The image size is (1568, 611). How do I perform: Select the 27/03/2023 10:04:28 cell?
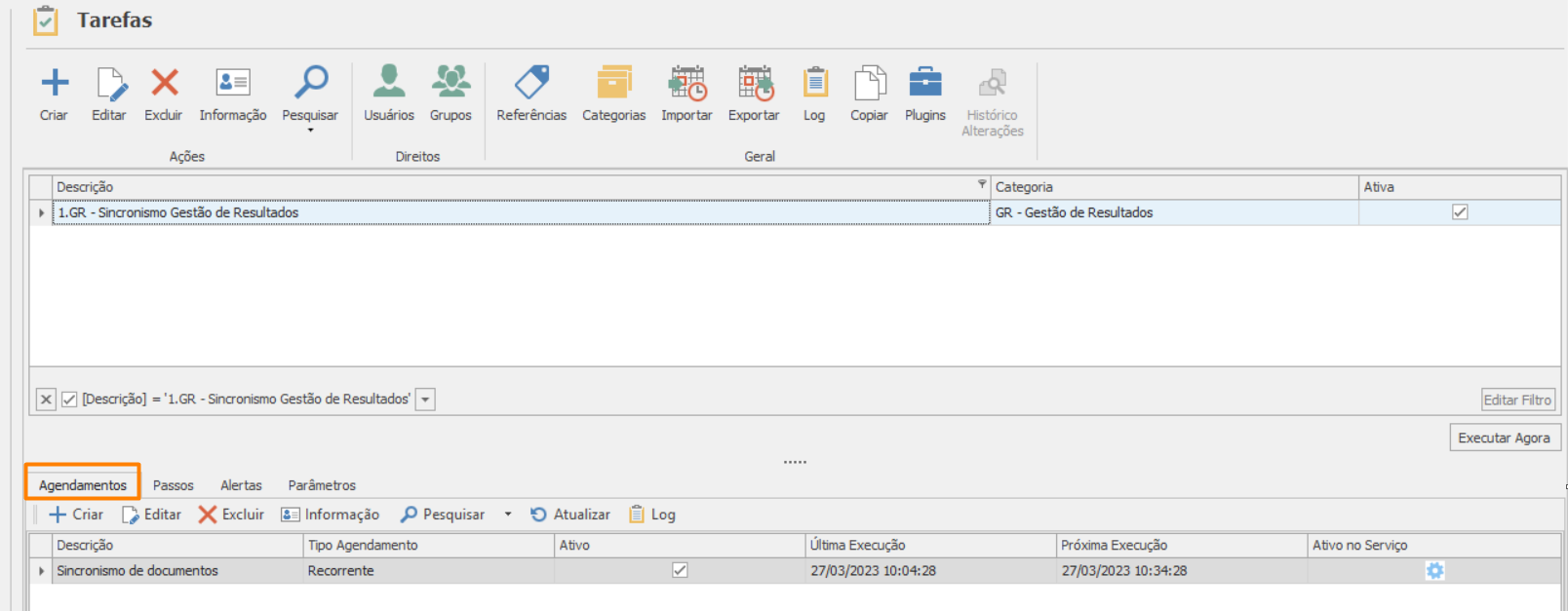tap(930, 571)
